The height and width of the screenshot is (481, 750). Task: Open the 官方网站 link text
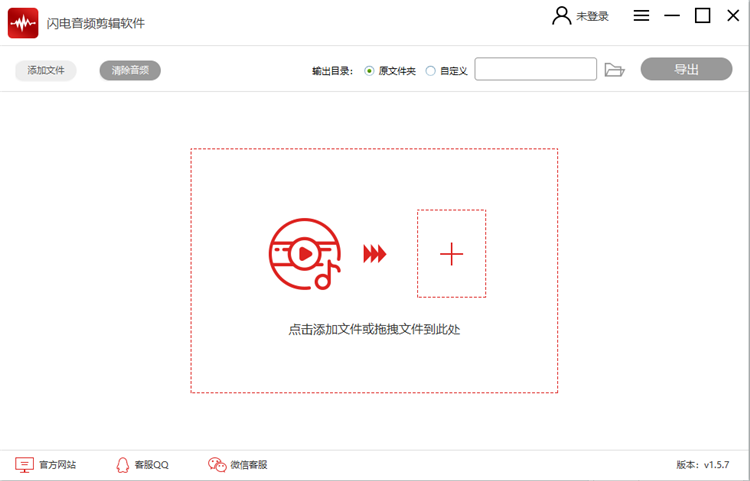click(57, 465)
